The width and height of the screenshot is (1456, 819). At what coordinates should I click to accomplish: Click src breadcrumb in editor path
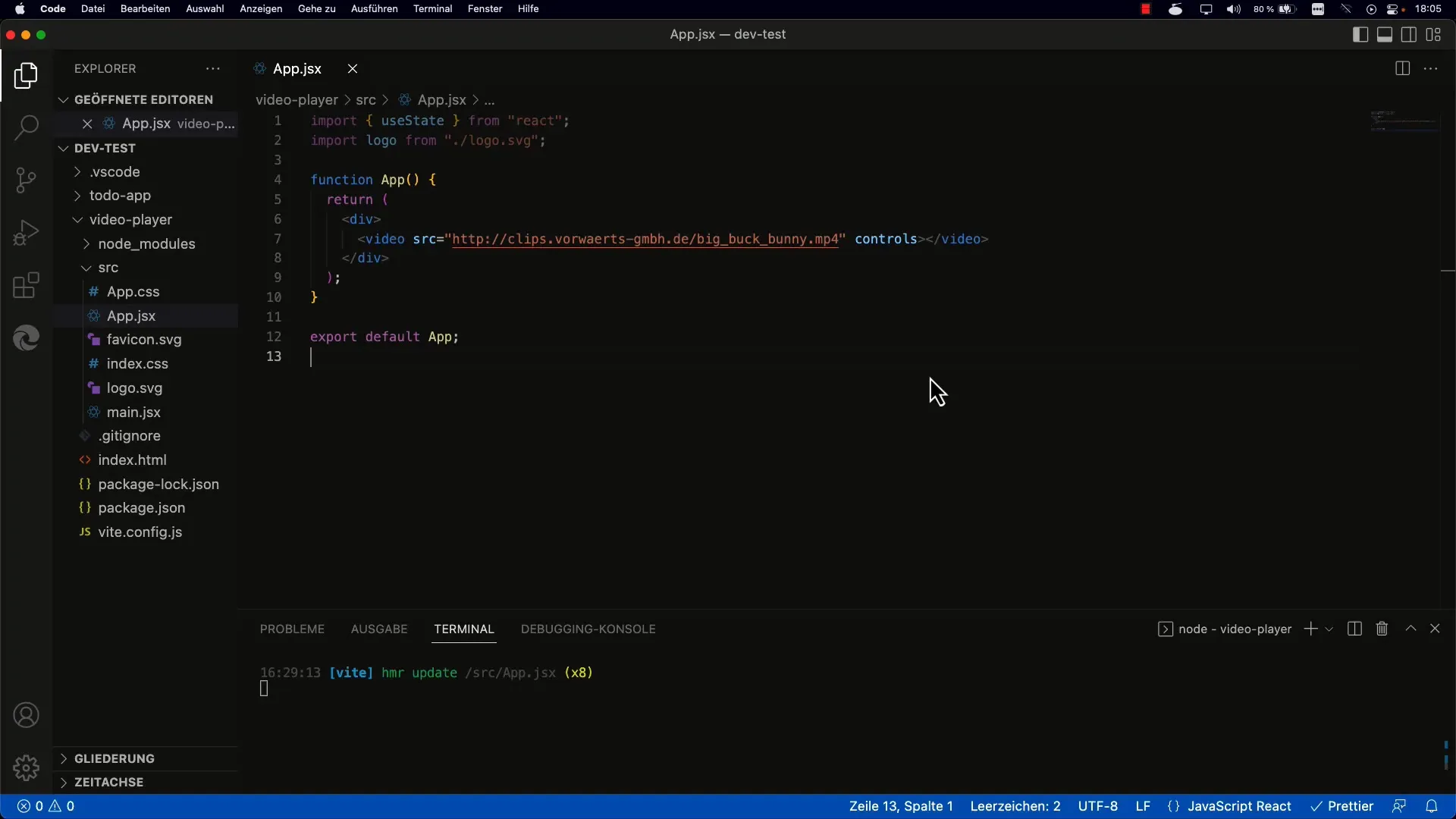[366, 100]
